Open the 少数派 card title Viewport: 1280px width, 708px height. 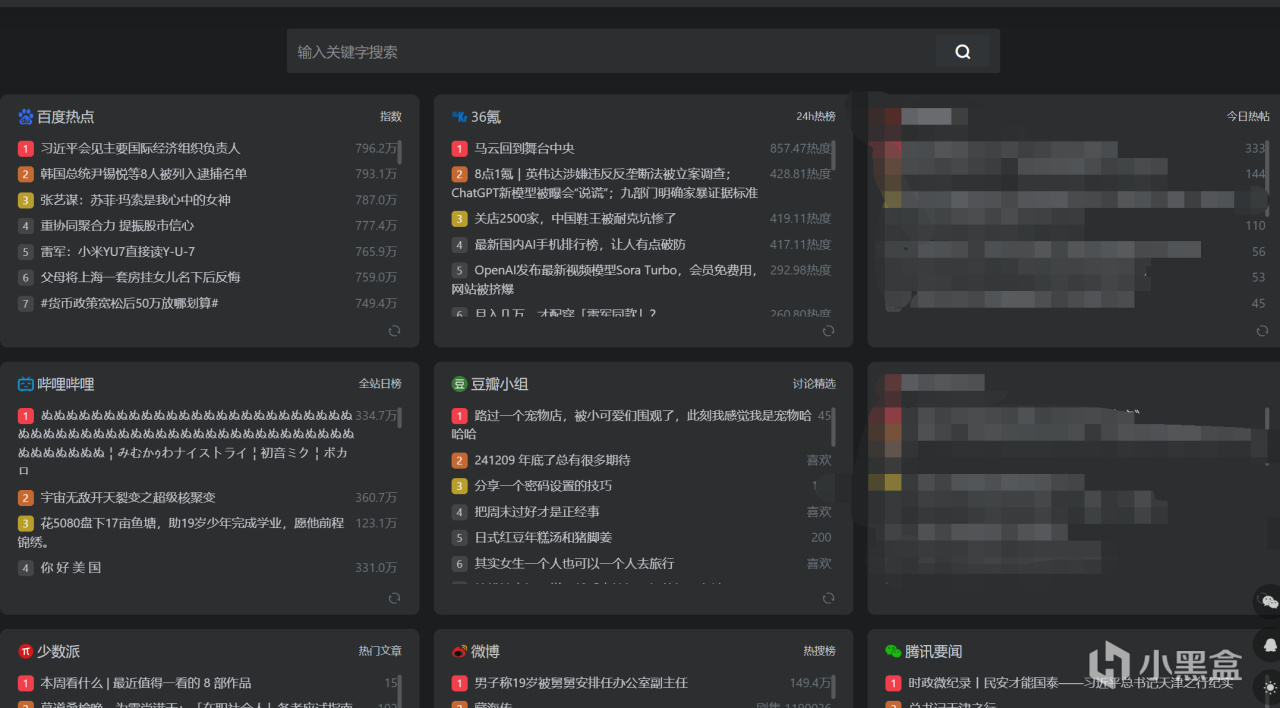[x=58, y=651]
